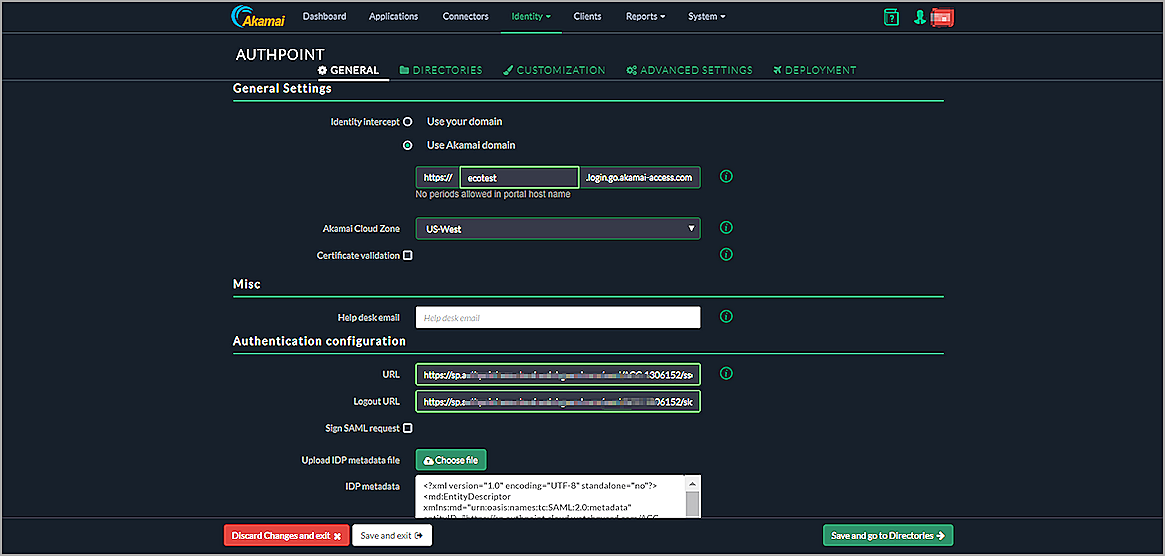Open the Identity menu dropdown
The width and height of the screenshot is (1165, 556).
coord(530,17)
